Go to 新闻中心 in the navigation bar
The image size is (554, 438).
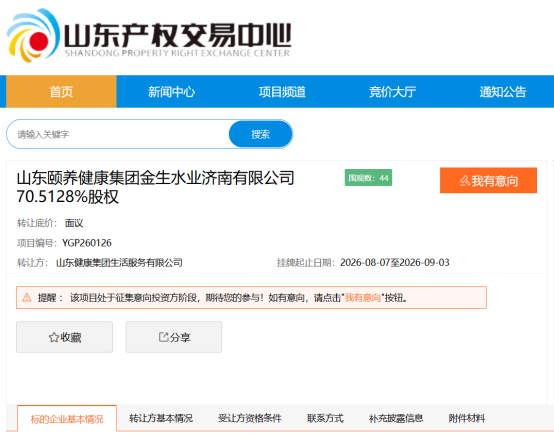click(171, 91)
